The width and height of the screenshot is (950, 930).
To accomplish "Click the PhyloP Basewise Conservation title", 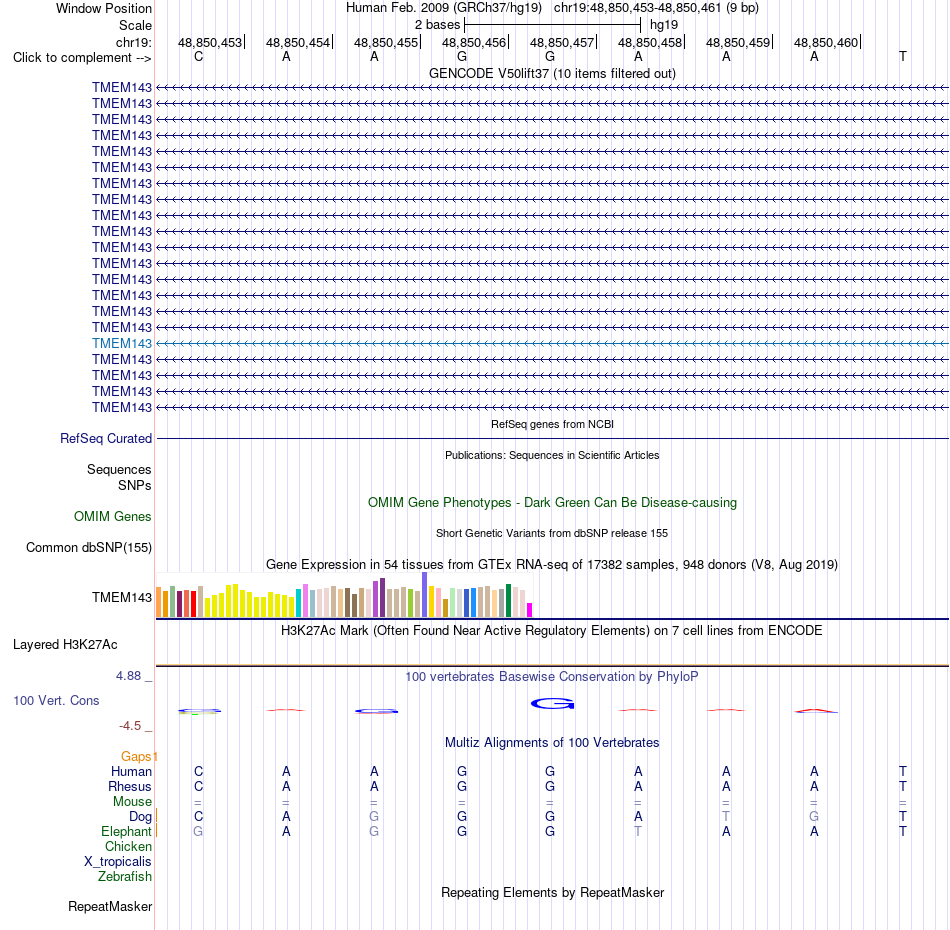I will tap(551, 677).
